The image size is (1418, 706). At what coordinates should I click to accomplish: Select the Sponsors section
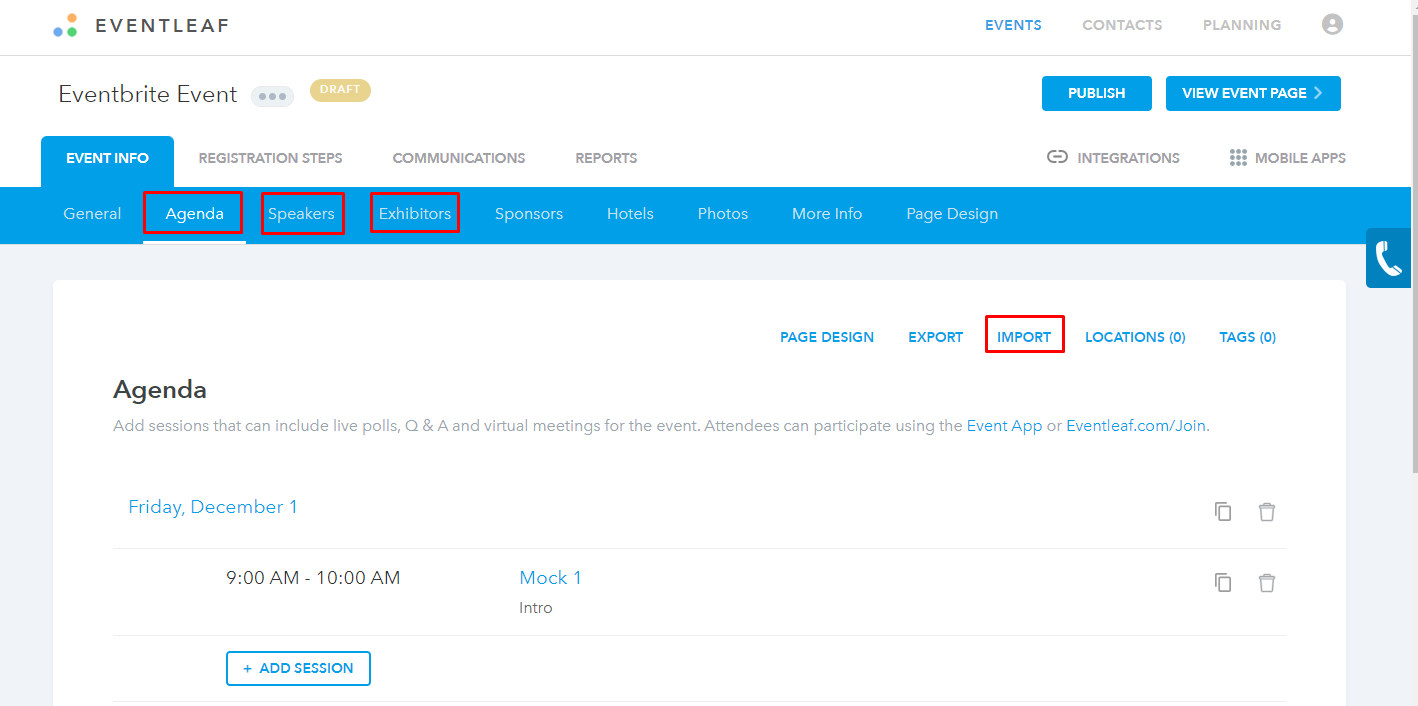(528, 213)
